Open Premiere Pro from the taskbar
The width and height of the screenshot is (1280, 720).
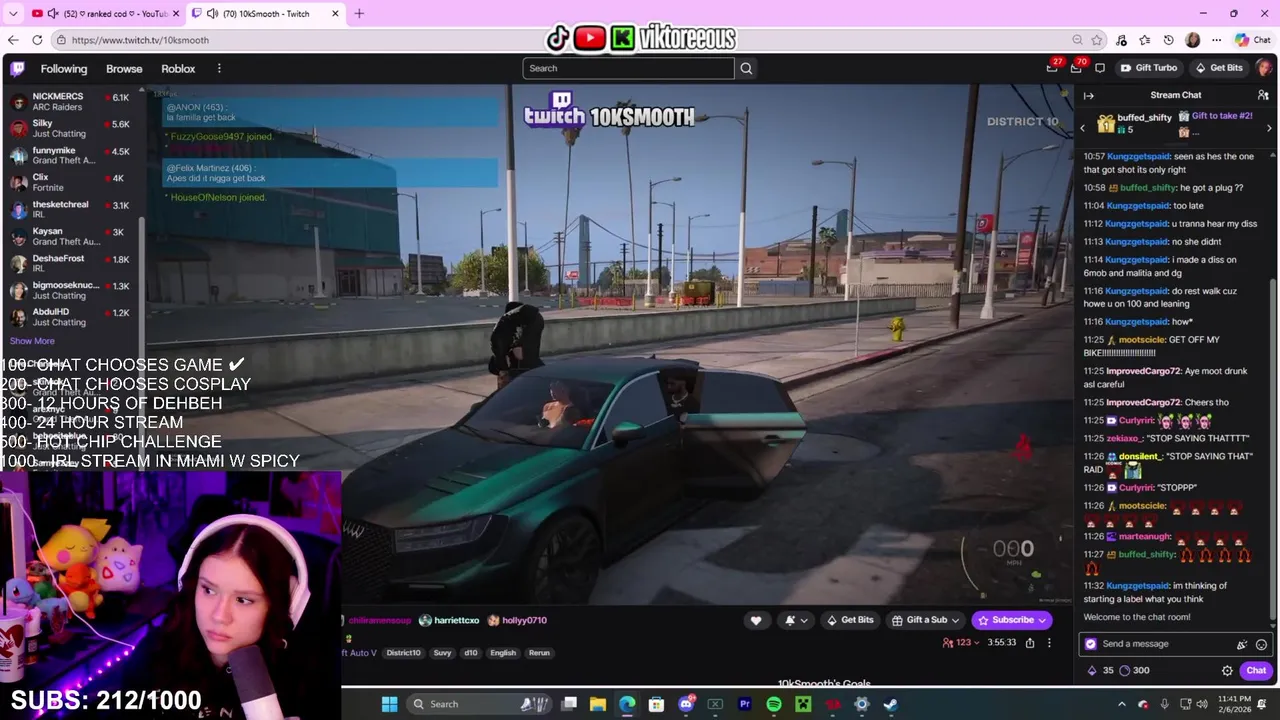(745, 704)
